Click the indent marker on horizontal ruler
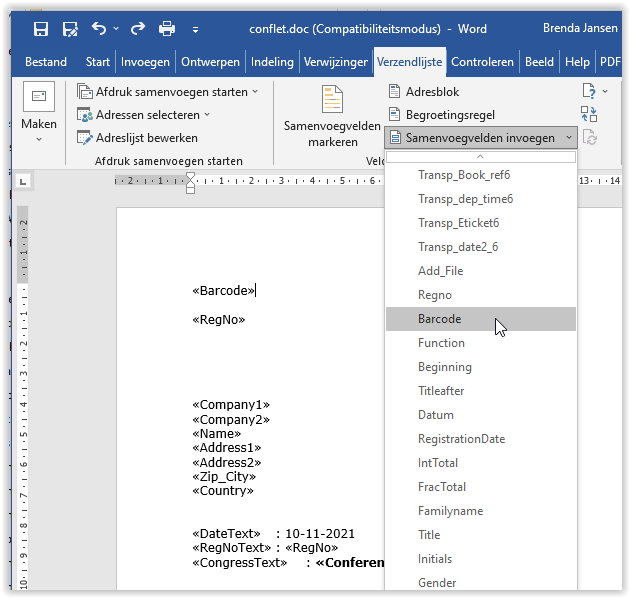The image size is (630, 598). point(190,183)
